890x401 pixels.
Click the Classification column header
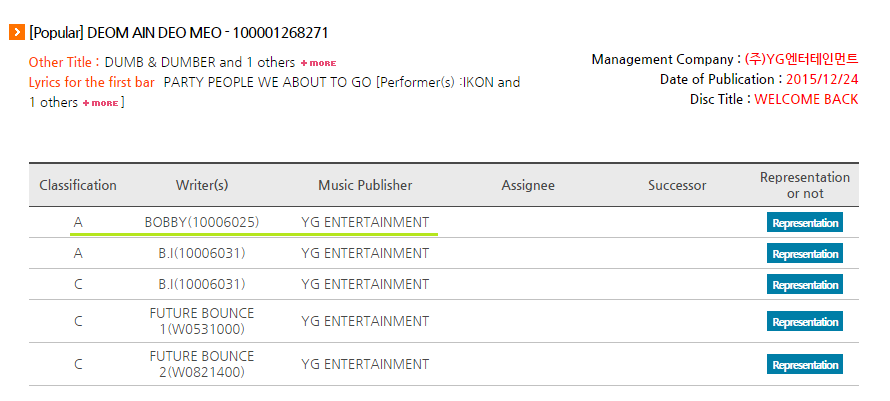coord(78,185)
